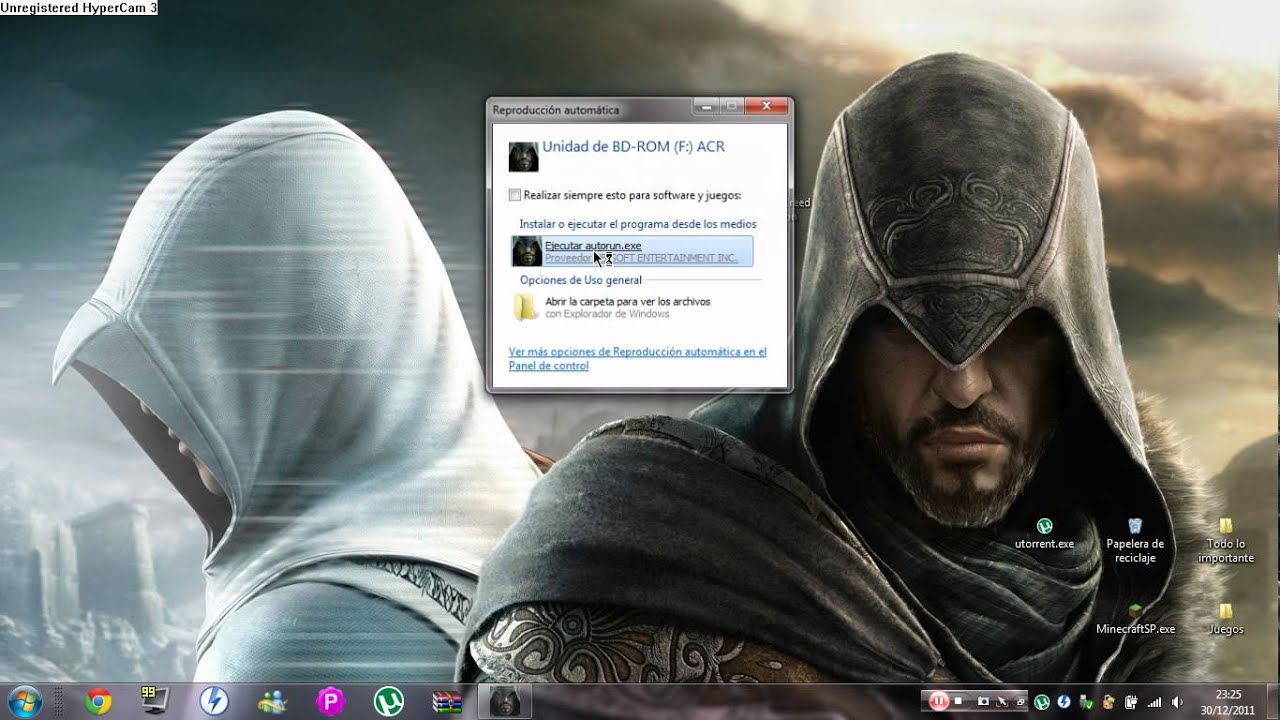Select Juegos desktop folder

(x=1226, y=619)
